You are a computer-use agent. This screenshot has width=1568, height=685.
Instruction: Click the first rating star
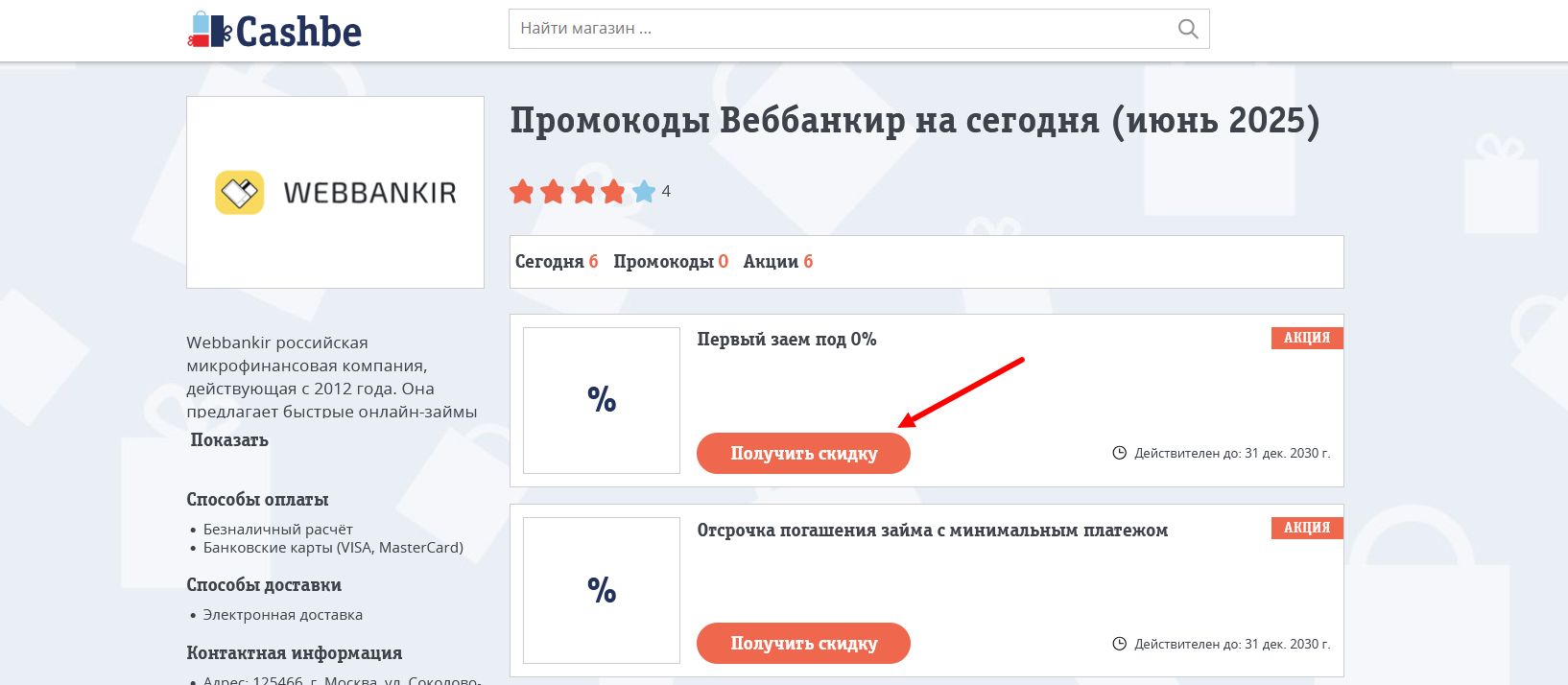pyautogui.click(x=522, y=191)
